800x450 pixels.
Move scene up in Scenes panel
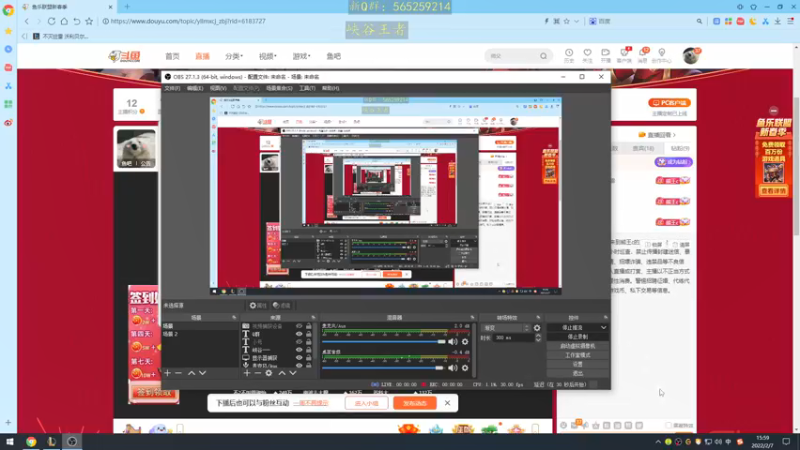tap(191, 373)
